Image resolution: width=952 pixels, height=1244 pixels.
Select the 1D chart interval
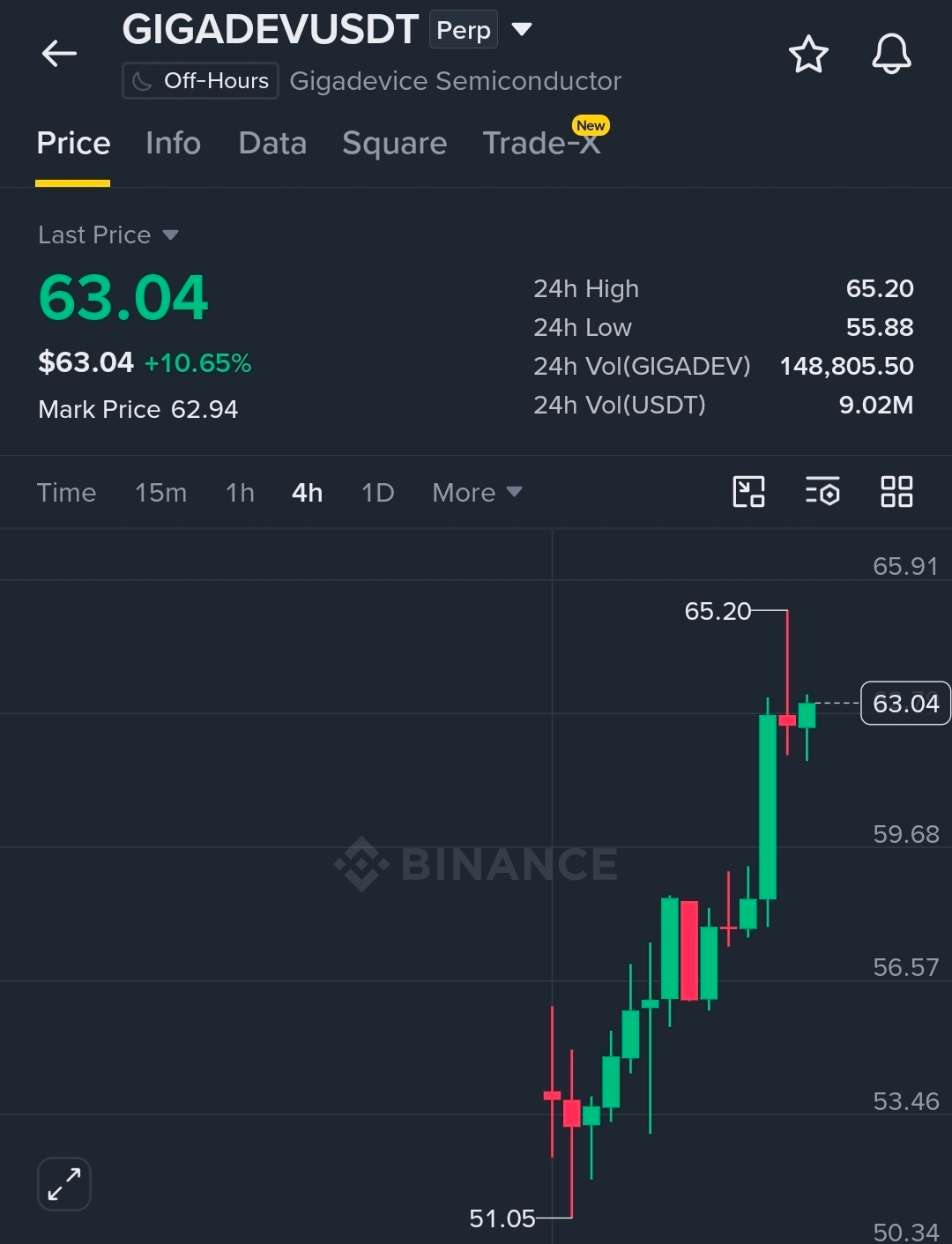(x=377, y=492)
